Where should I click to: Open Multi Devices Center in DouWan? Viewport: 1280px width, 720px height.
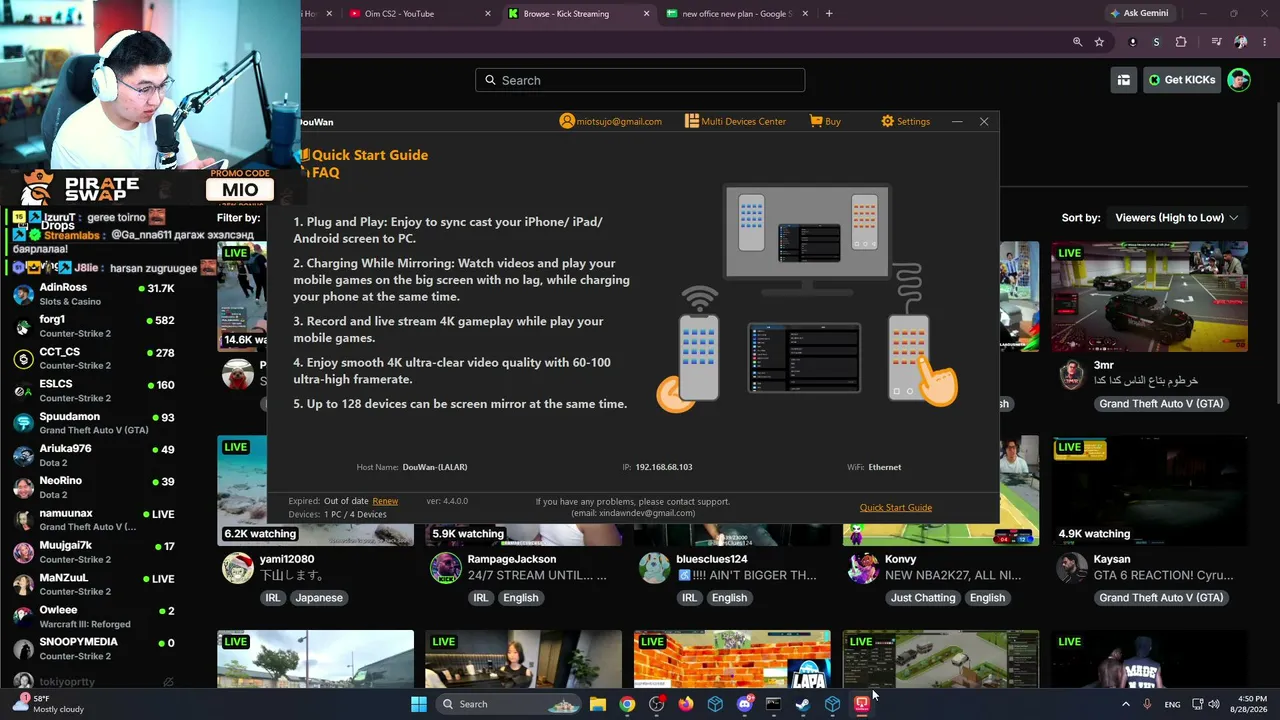coord(735,121)
